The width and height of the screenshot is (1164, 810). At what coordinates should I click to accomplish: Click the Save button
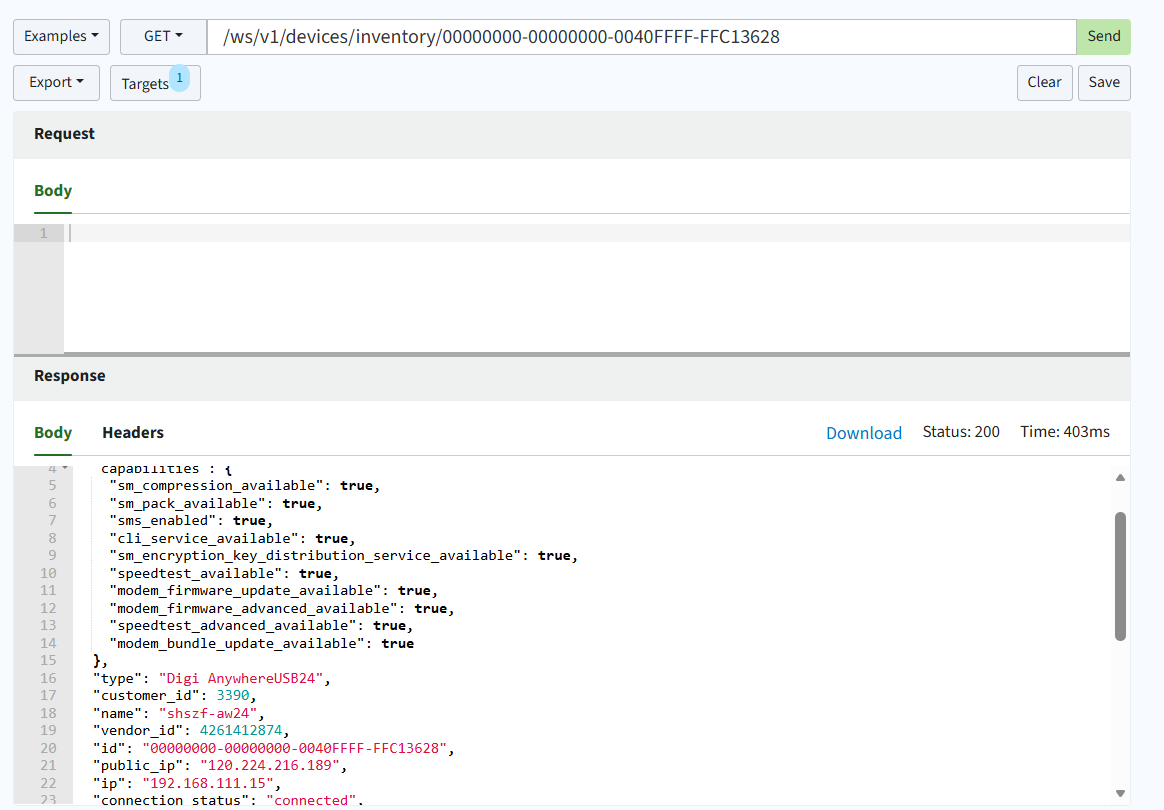1104,82
